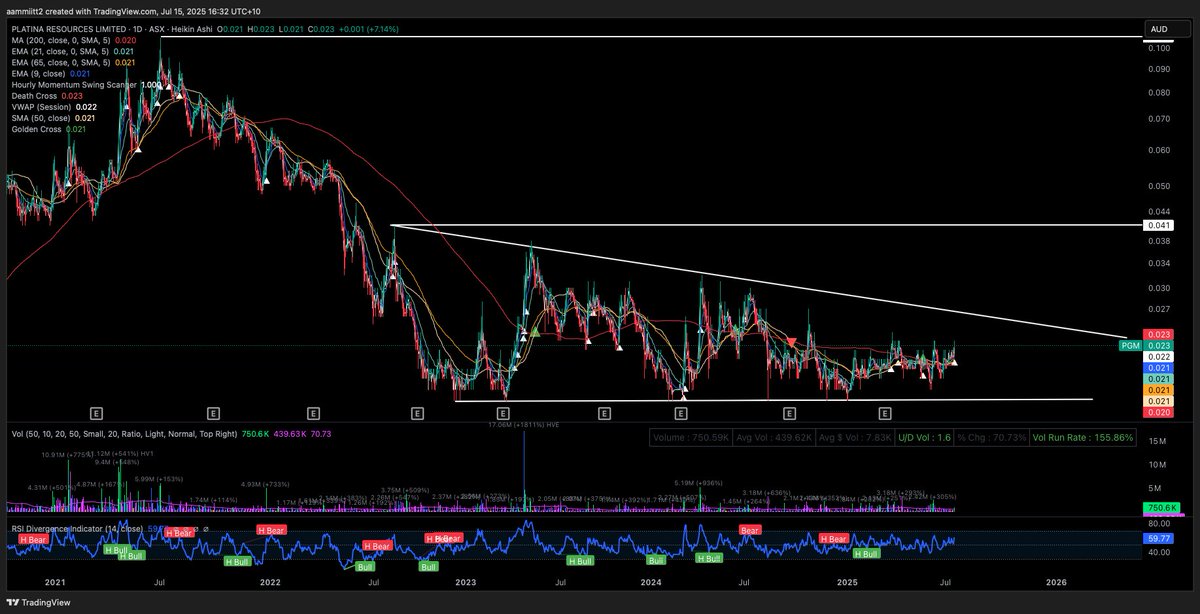Viewport: 1200px width, 614px height.
Task: Click the 0.041 price line label
Action: pos(1158,226)
